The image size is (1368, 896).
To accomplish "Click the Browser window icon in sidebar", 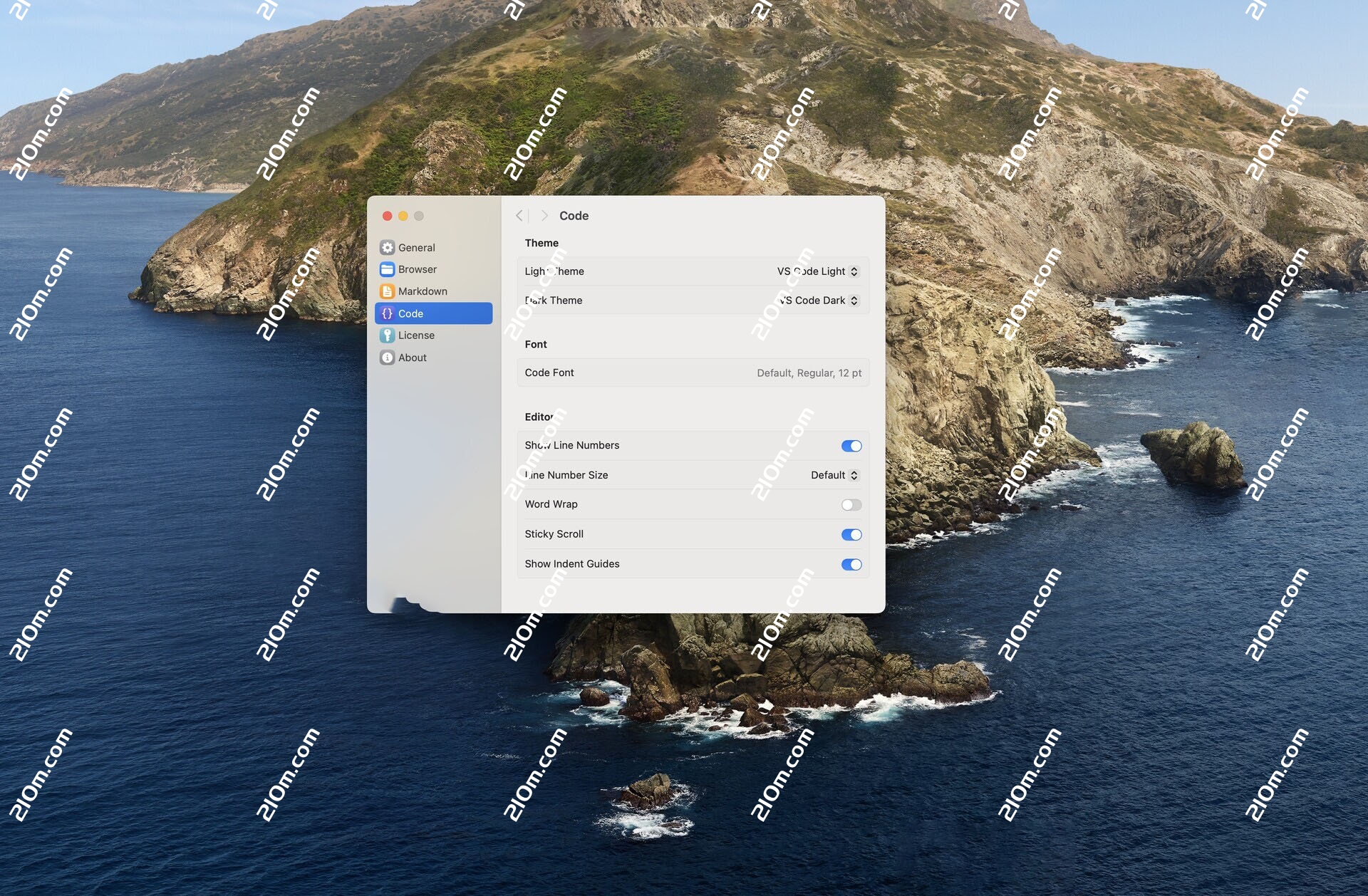I will coord(387,269).
